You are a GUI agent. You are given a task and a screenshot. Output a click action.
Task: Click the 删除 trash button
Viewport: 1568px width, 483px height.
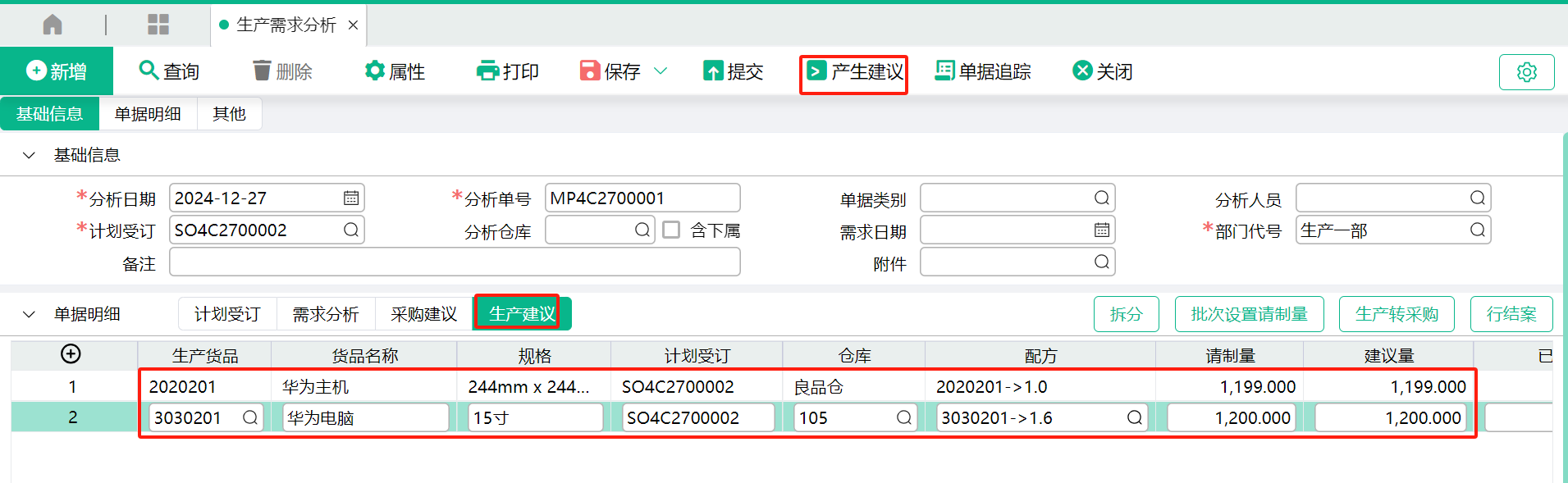click(282, 71)
